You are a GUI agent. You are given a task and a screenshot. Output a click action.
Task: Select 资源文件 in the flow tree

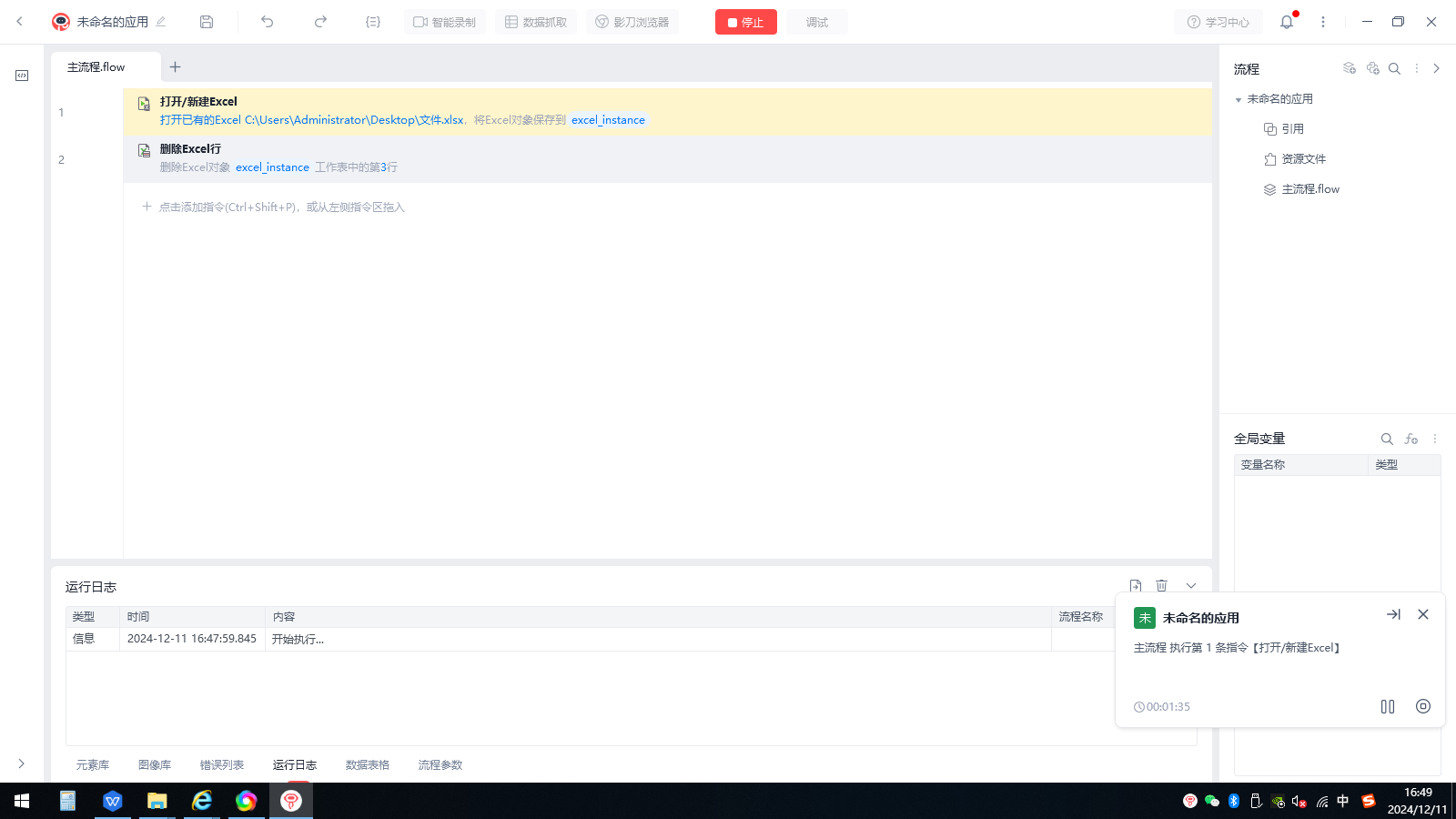coord(1295,159)
